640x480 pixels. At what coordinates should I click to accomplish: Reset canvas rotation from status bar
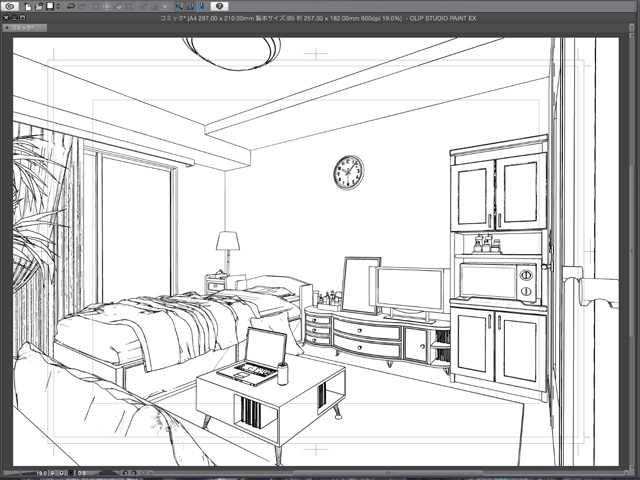click(x=144, y=473)
